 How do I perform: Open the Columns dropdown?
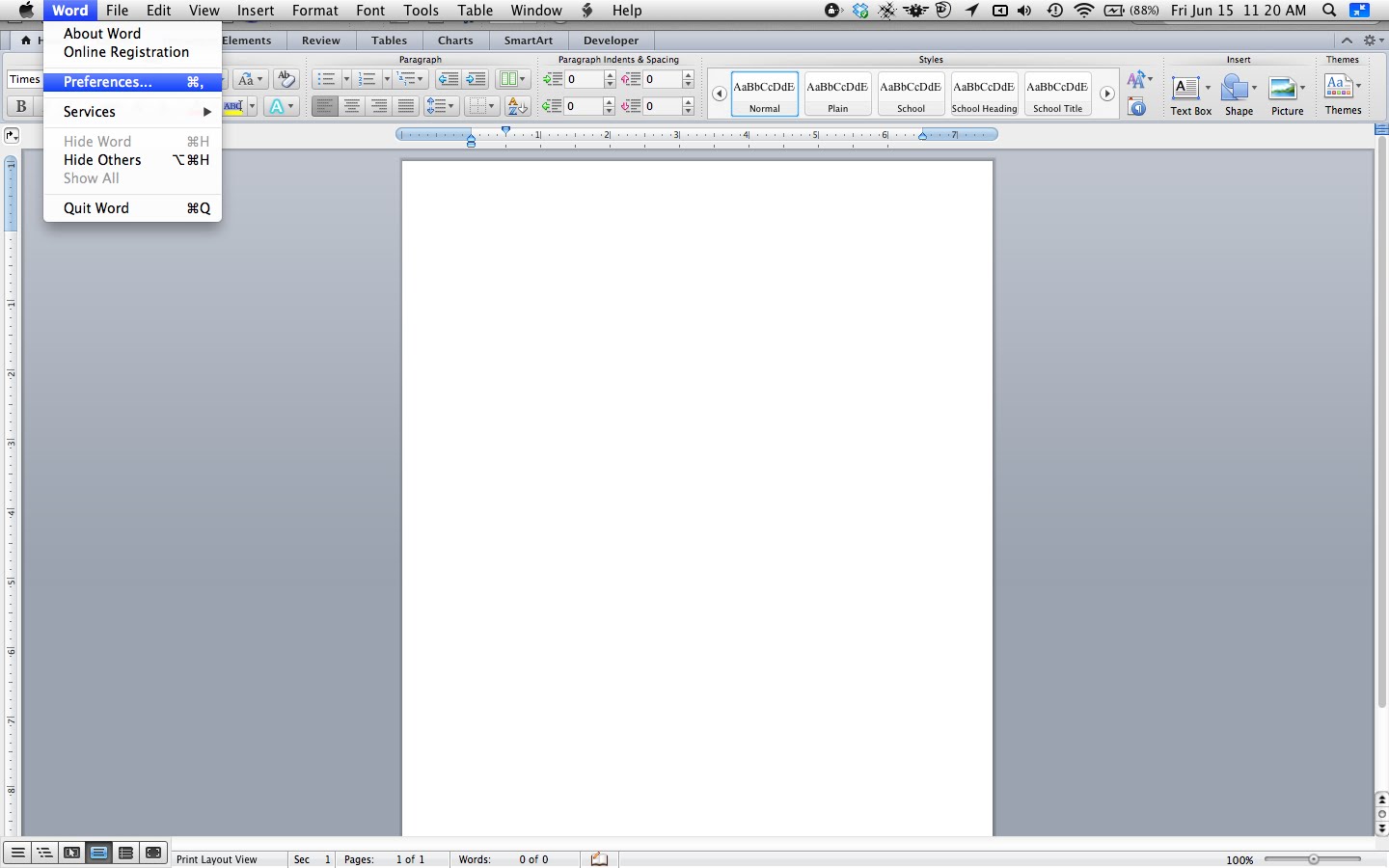click(x=513, y=79)
